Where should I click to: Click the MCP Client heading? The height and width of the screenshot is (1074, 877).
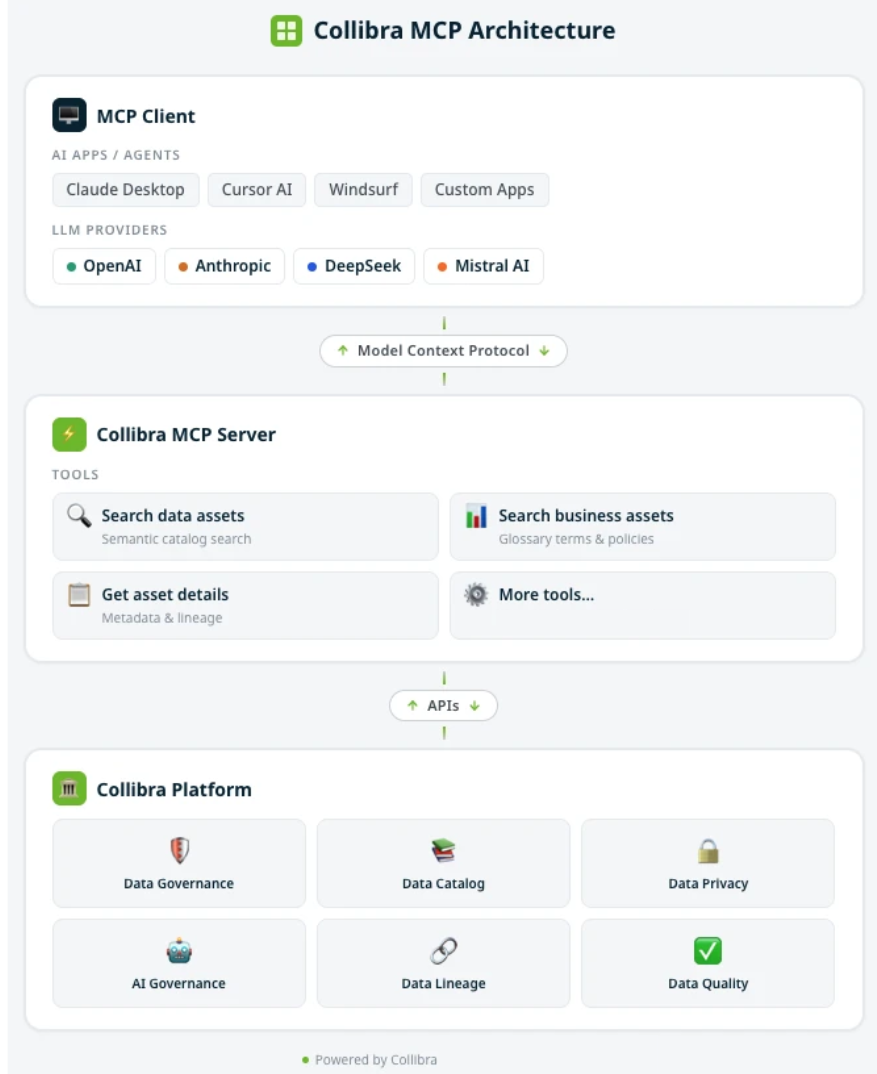(x=146, y=116)
